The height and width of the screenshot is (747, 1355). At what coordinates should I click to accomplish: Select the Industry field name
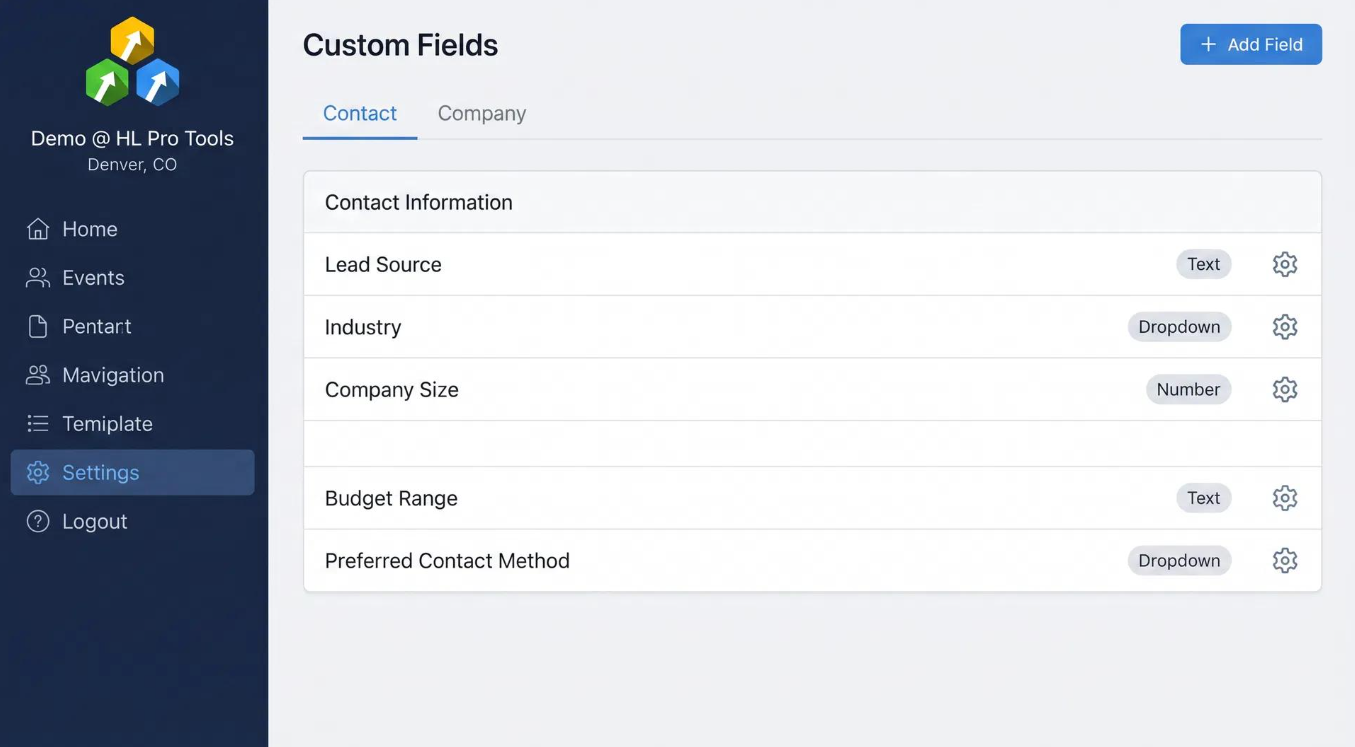click(363, 327)
